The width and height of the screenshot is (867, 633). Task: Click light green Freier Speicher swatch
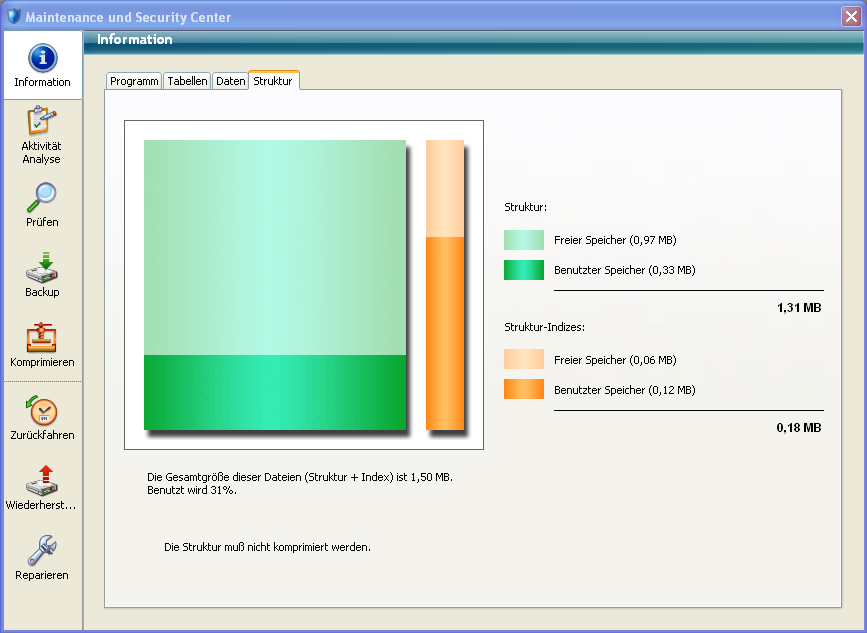[x=524, y=240]
